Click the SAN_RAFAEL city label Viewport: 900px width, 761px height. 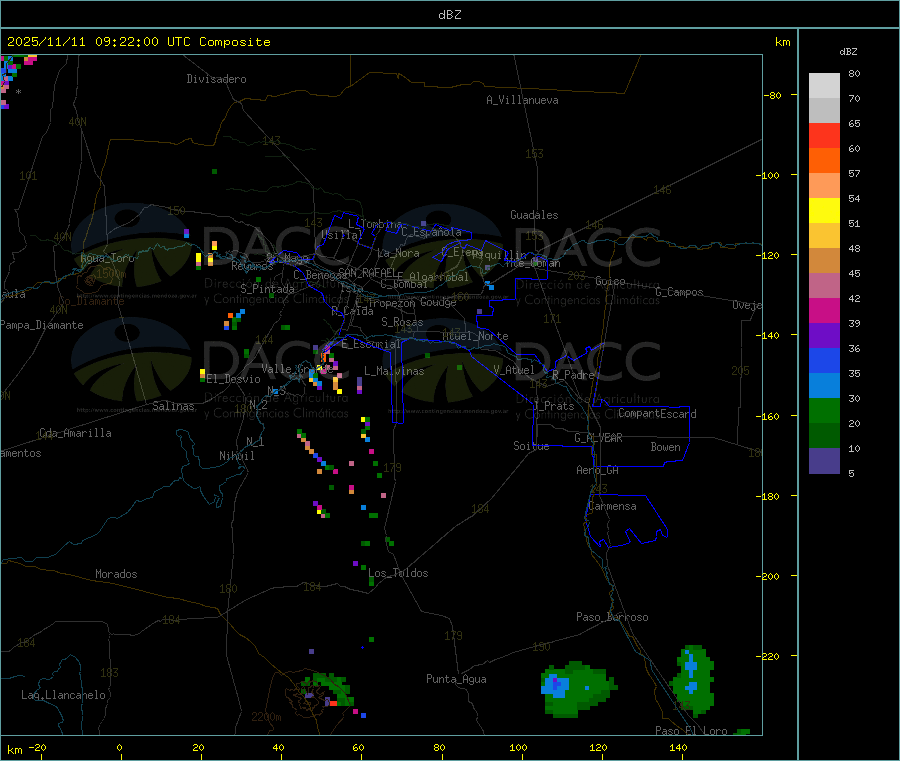(367, 272)
